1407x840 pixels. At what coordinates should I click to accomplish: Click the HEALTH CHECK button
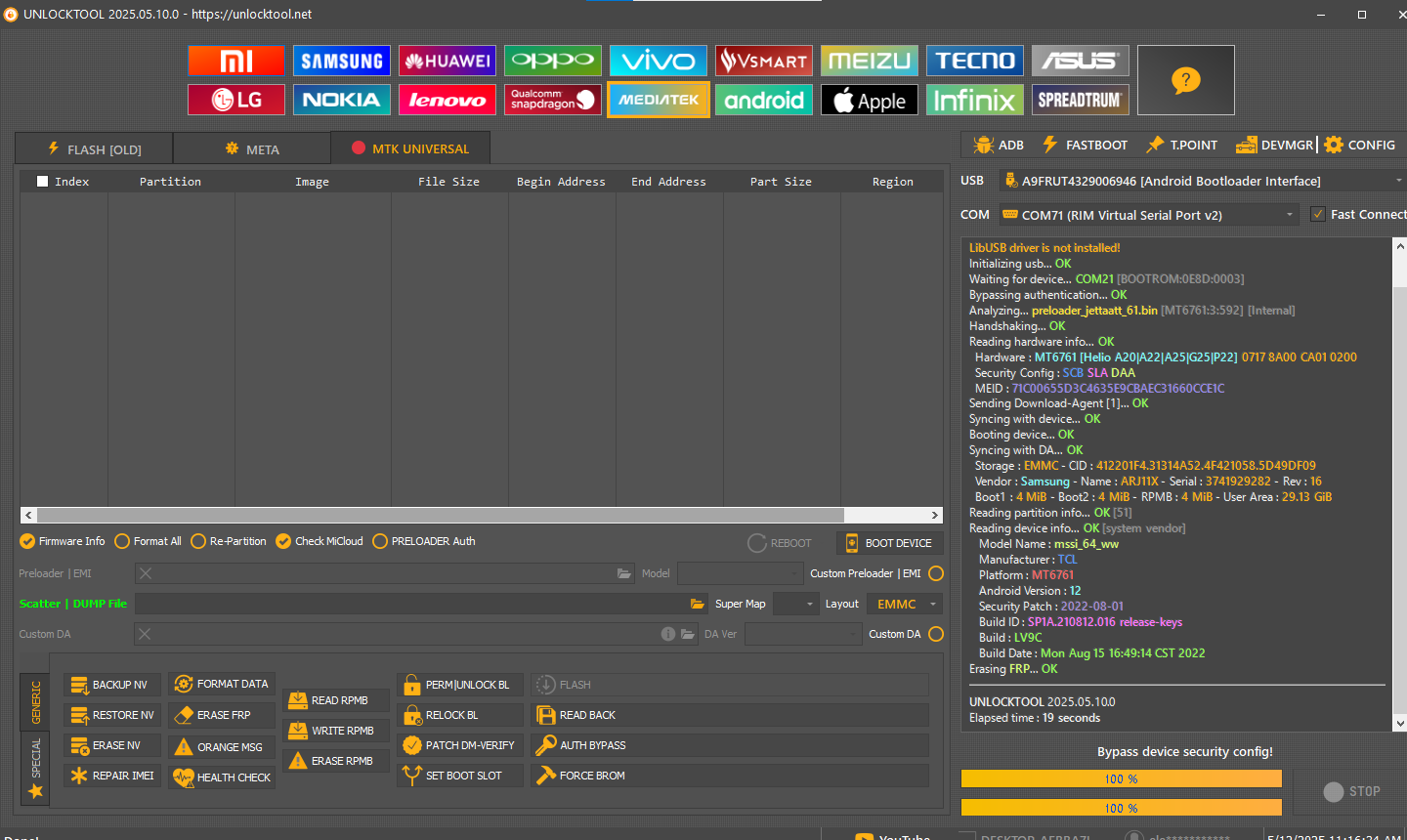(x=221, y=777)
